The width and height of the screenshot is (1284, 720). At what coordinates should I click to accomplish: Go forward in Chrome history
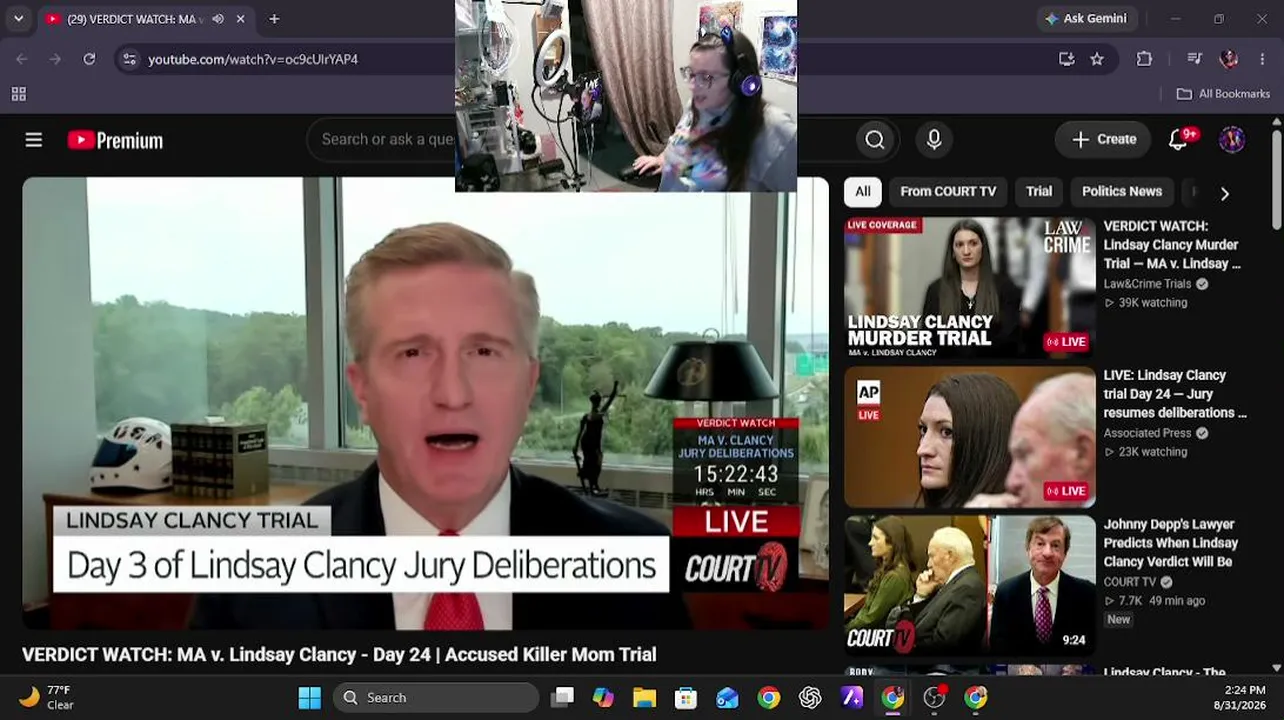click(56, 59)
